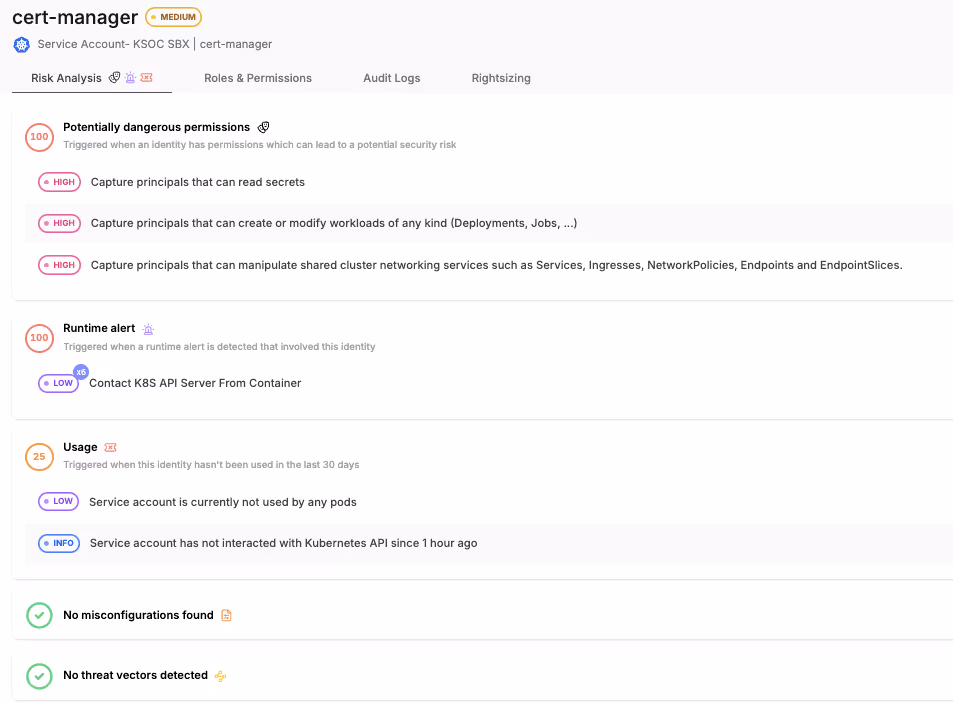Click LOW badge for not used by pods
953x703 pixels.
58,501
